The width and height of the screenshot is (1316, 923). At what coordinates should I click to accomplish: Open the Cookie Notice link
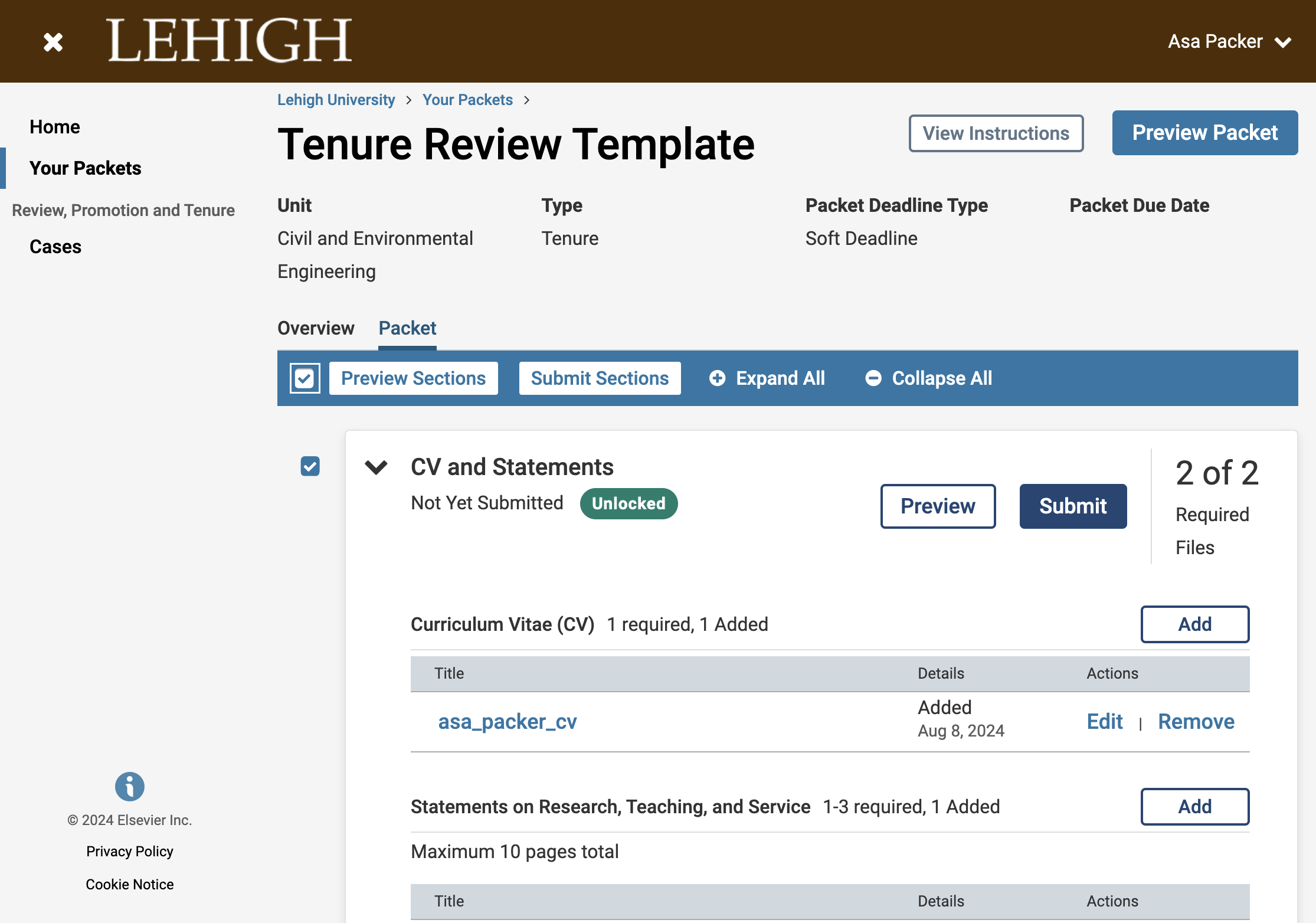tap(130, 885)
